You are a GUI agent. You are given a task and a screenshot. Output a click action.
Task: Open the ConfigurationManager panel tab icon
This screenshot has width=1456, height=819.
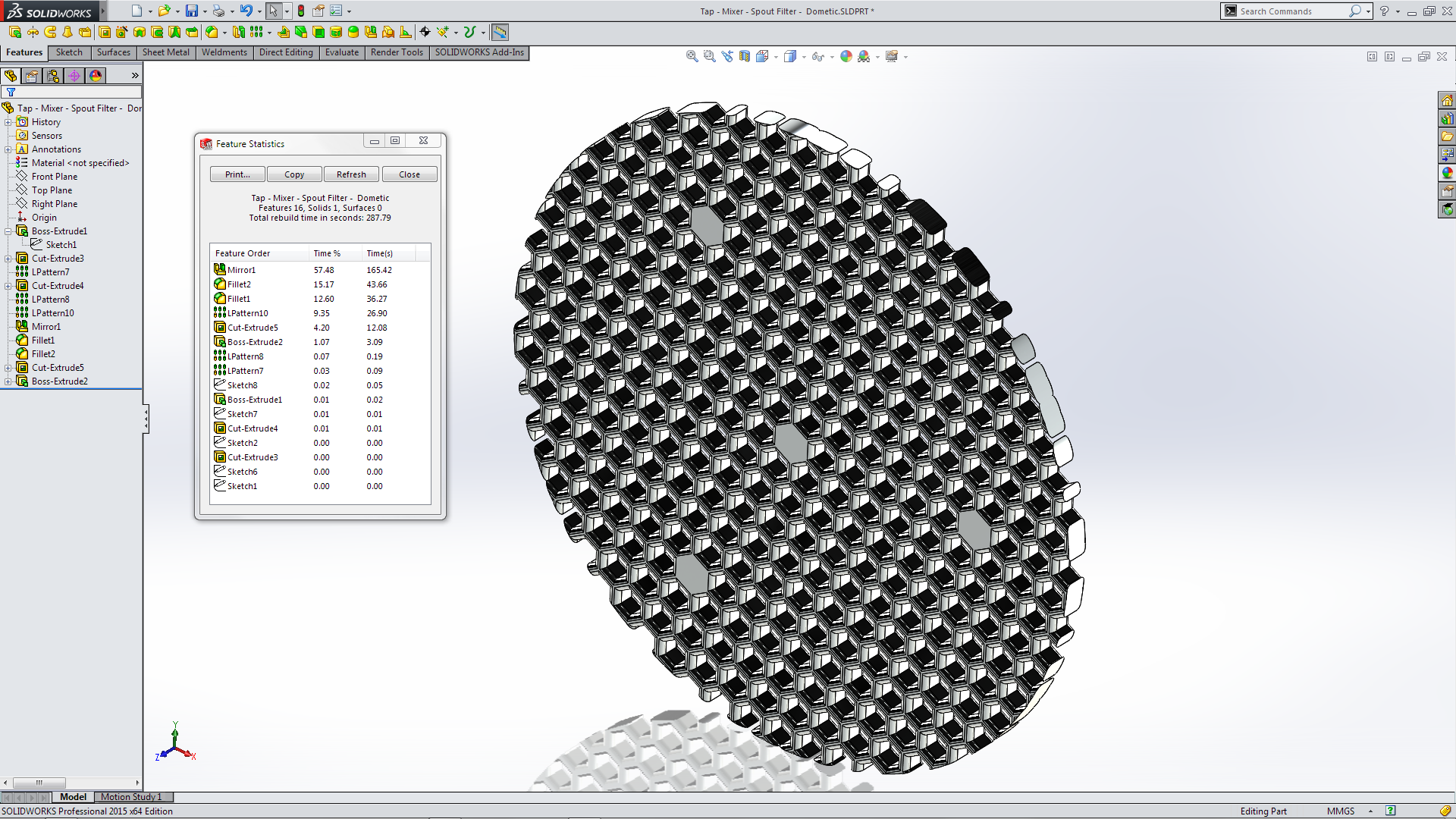point(53,76)
